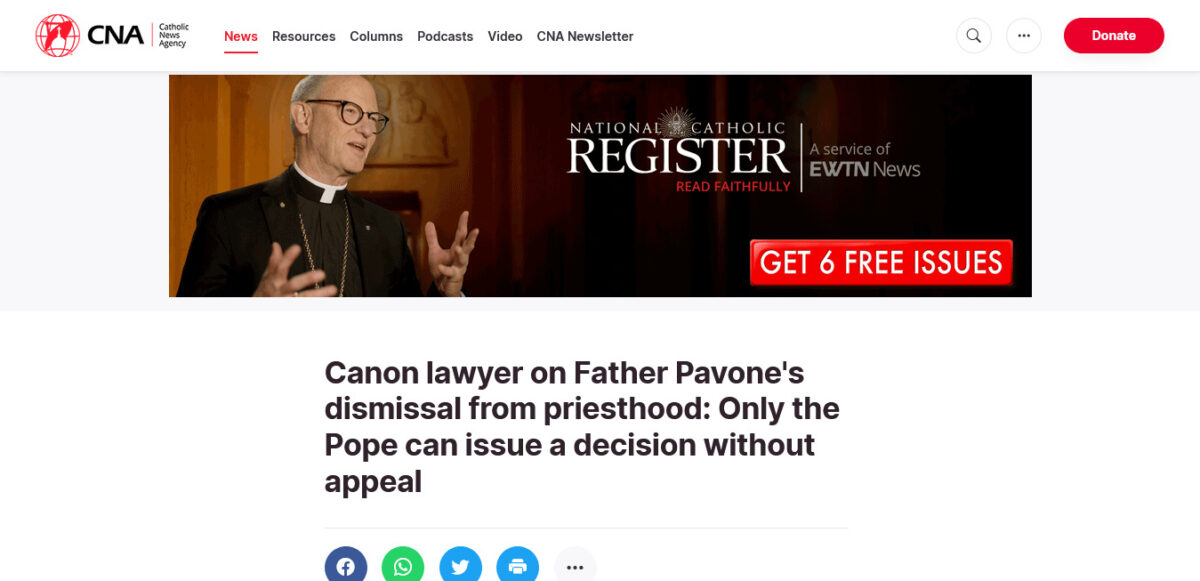Open the search magnifier icon

click(x=973, y=36)
